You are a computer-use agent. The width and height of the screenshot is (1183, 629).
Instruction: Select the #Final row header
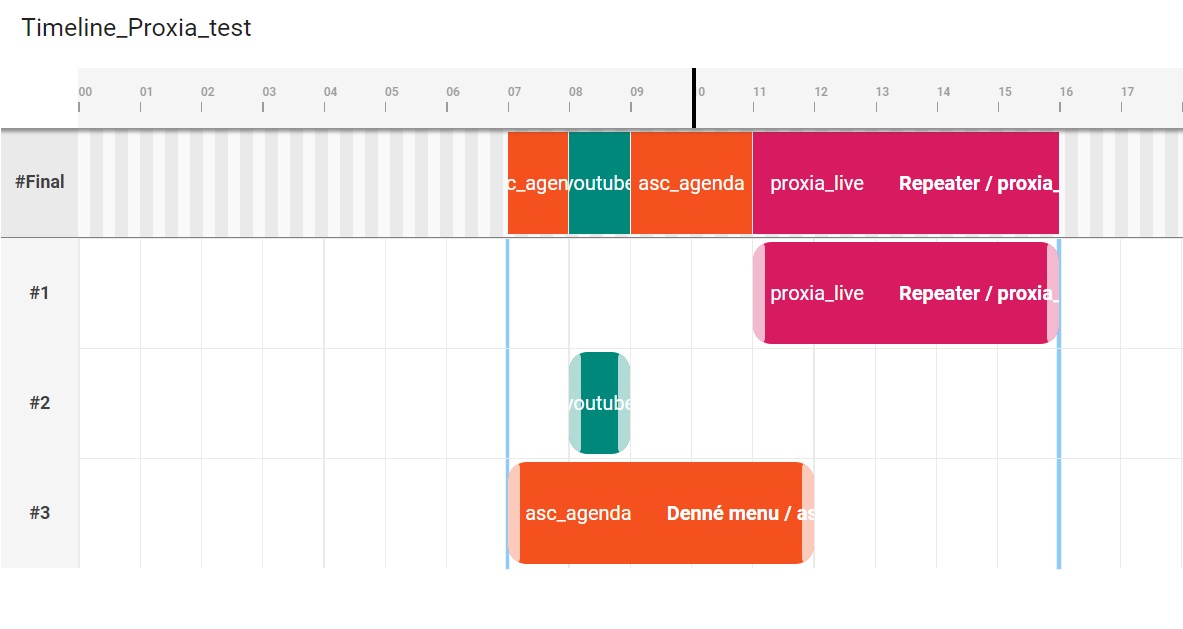point(39,182)
